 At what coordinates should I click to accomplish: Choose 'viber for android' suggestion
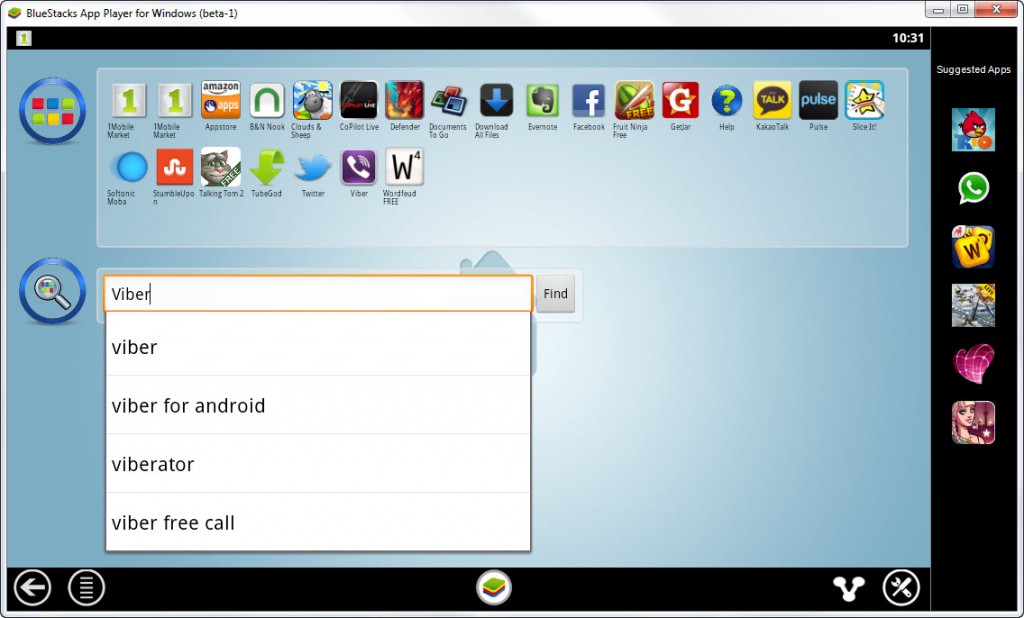(x=318, y=406)
